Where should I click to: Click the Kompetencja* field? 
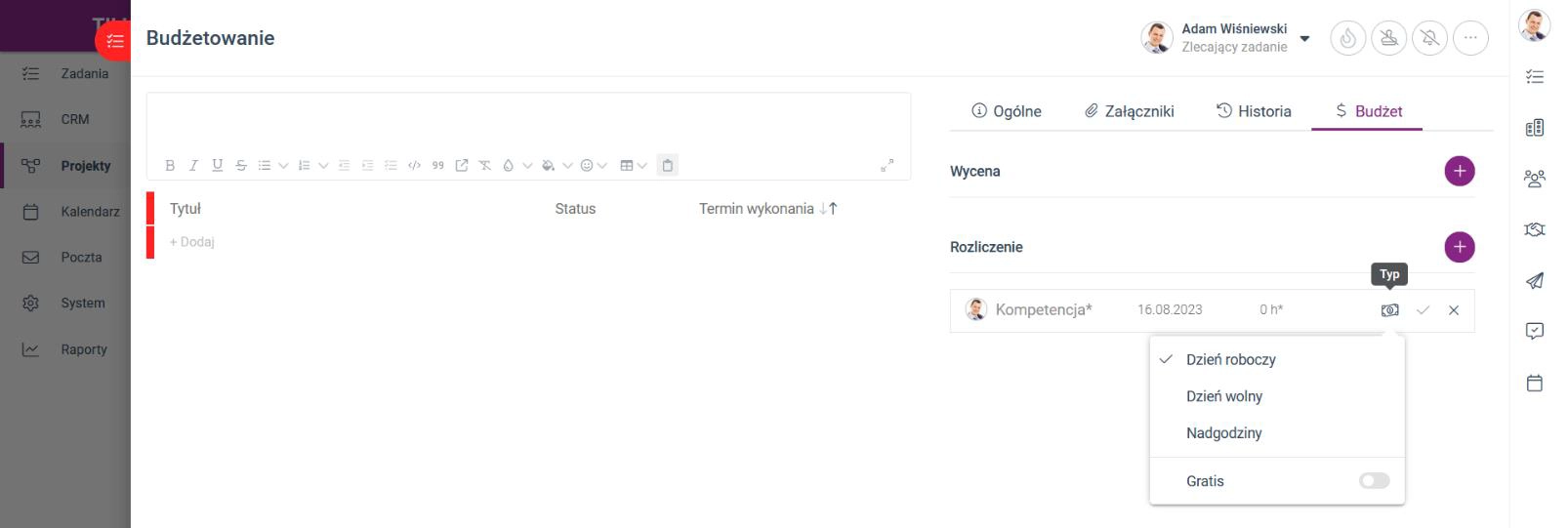coord(1044,309)
